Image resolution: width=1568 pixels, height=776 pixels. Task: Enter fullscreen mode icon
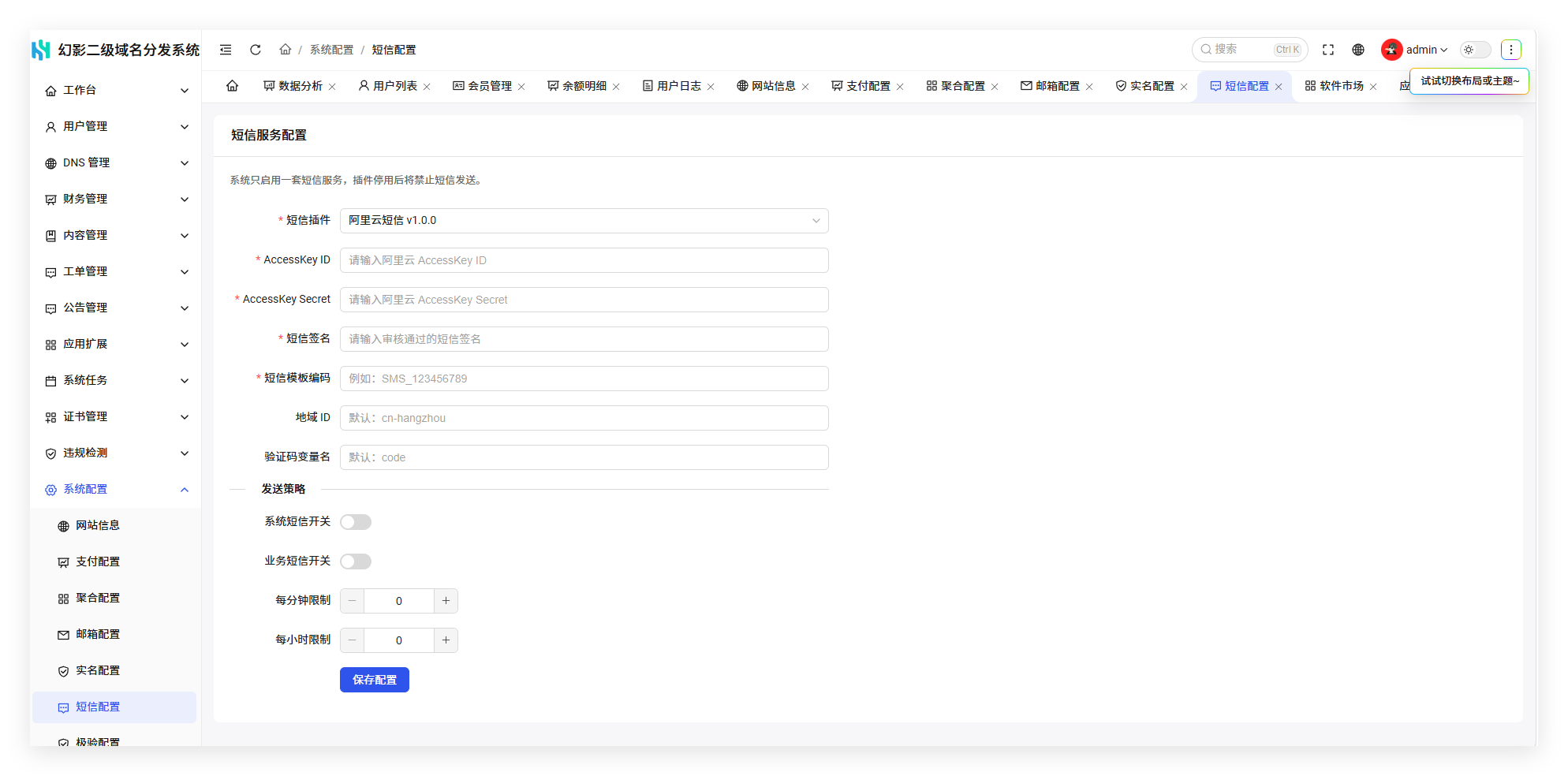click(1328, 50)
